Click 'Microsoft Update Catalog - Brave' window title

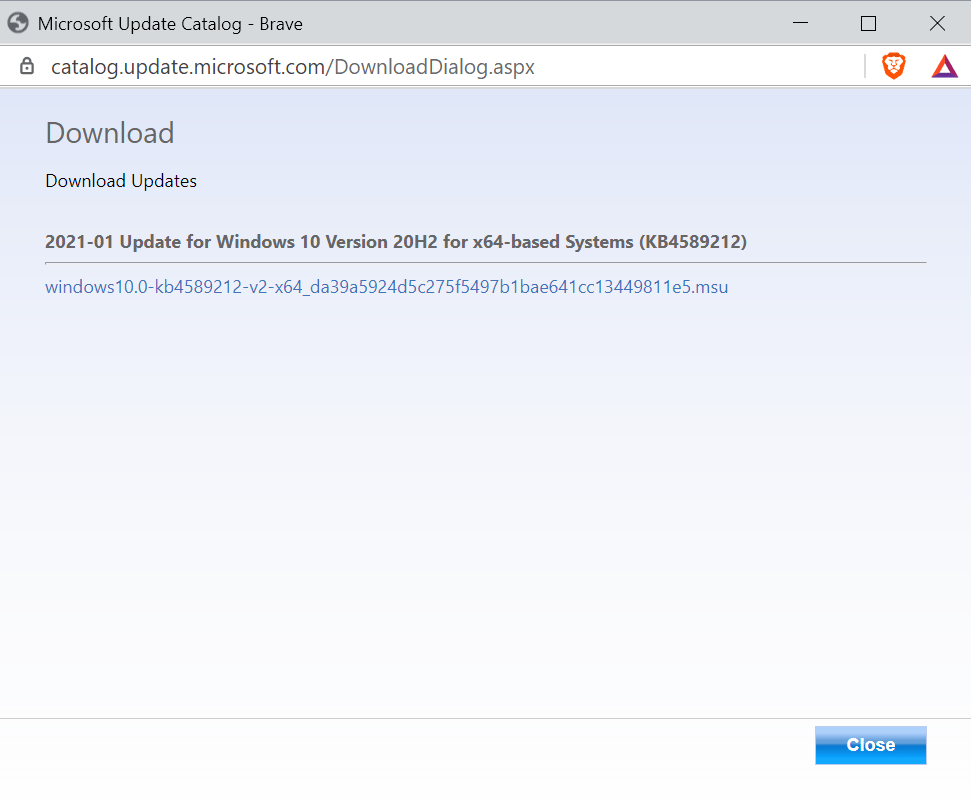click(170, 24)
